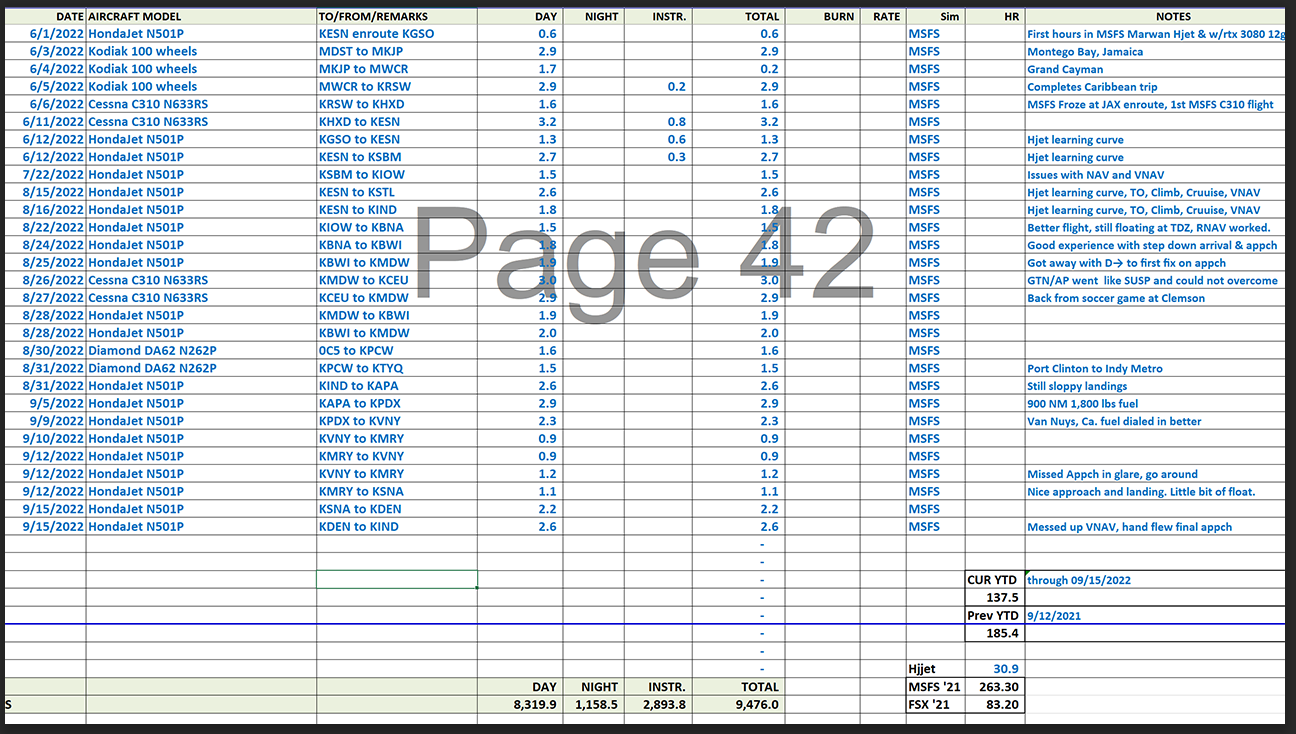Click the 'KCEU to KMDW' cell

pyautogui.click(x=397, y=298)
